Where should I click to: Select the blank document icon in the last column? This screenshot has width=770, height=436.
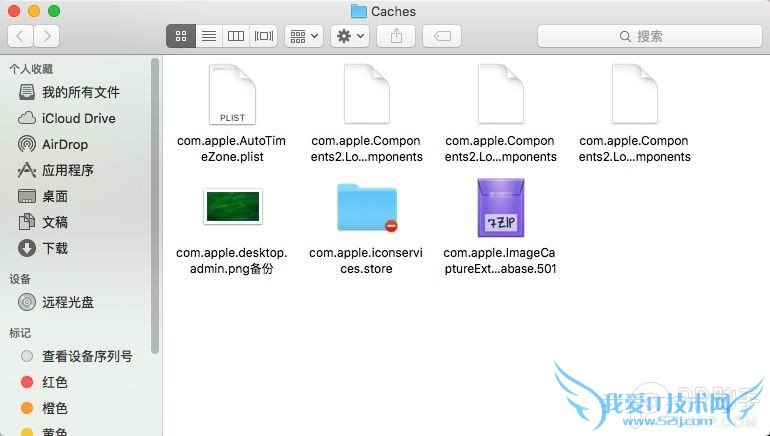[634, 95]
